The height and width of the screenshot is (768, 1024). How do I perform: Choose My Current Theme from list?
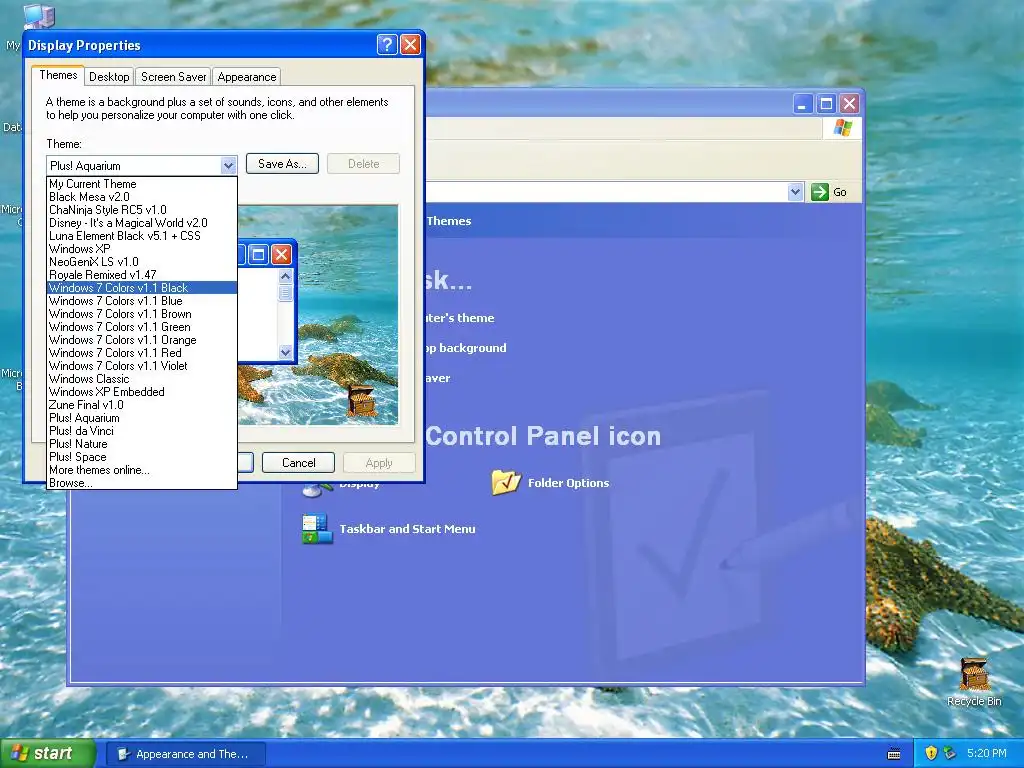point(142,184)
